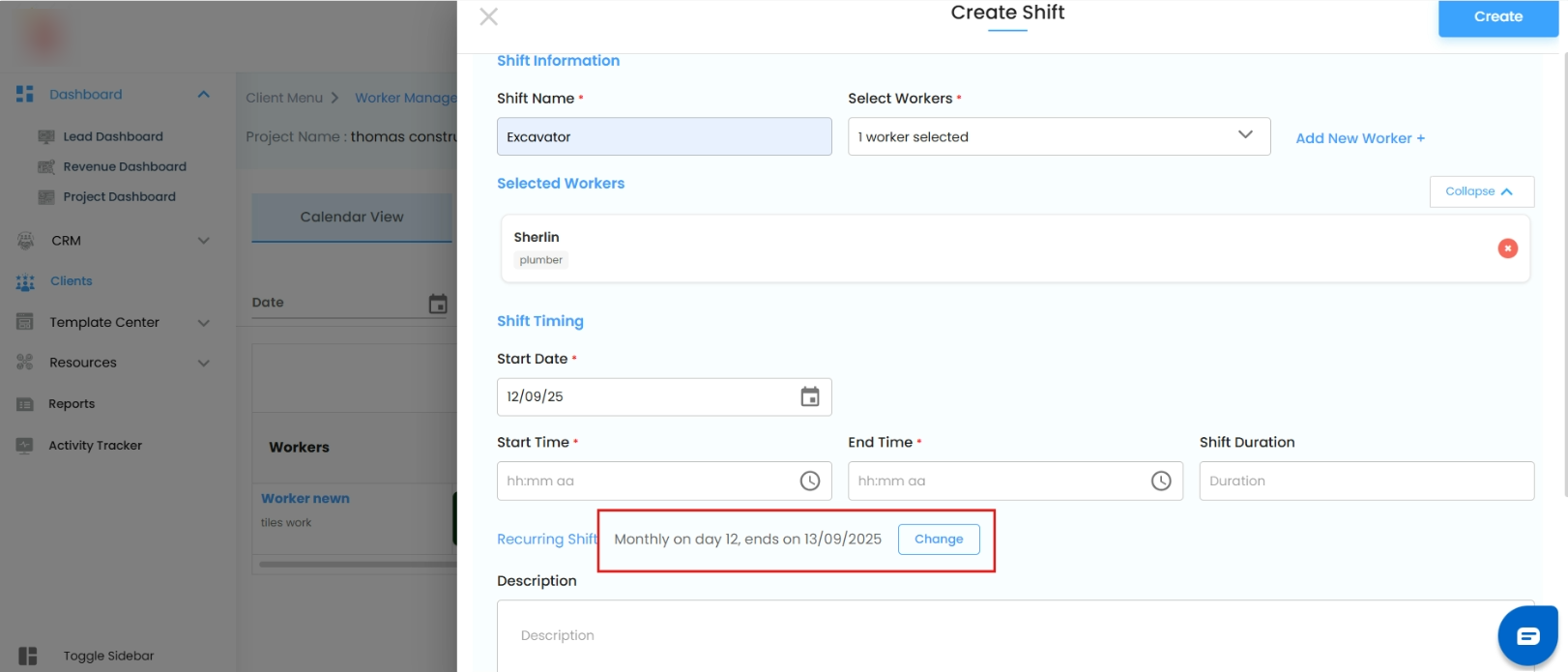Open the chat support bubble

pos(1527,636)
